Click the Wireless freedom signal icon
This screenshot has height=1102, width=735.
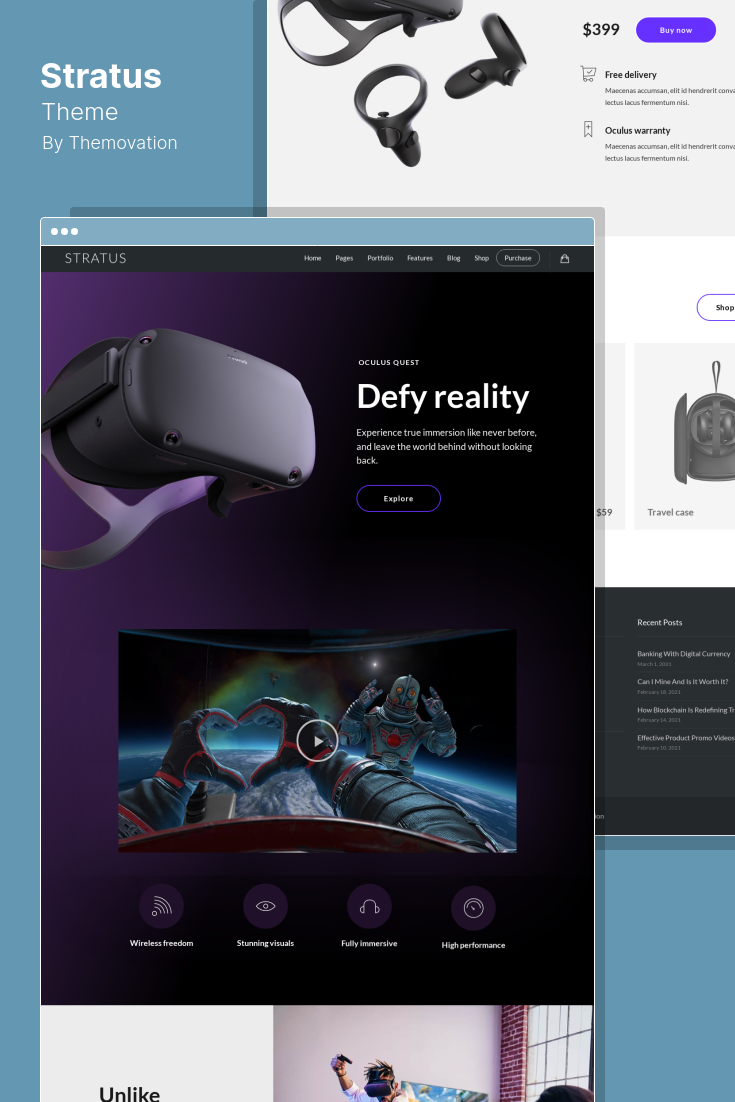pyautogui.click(x=162, y=906)
